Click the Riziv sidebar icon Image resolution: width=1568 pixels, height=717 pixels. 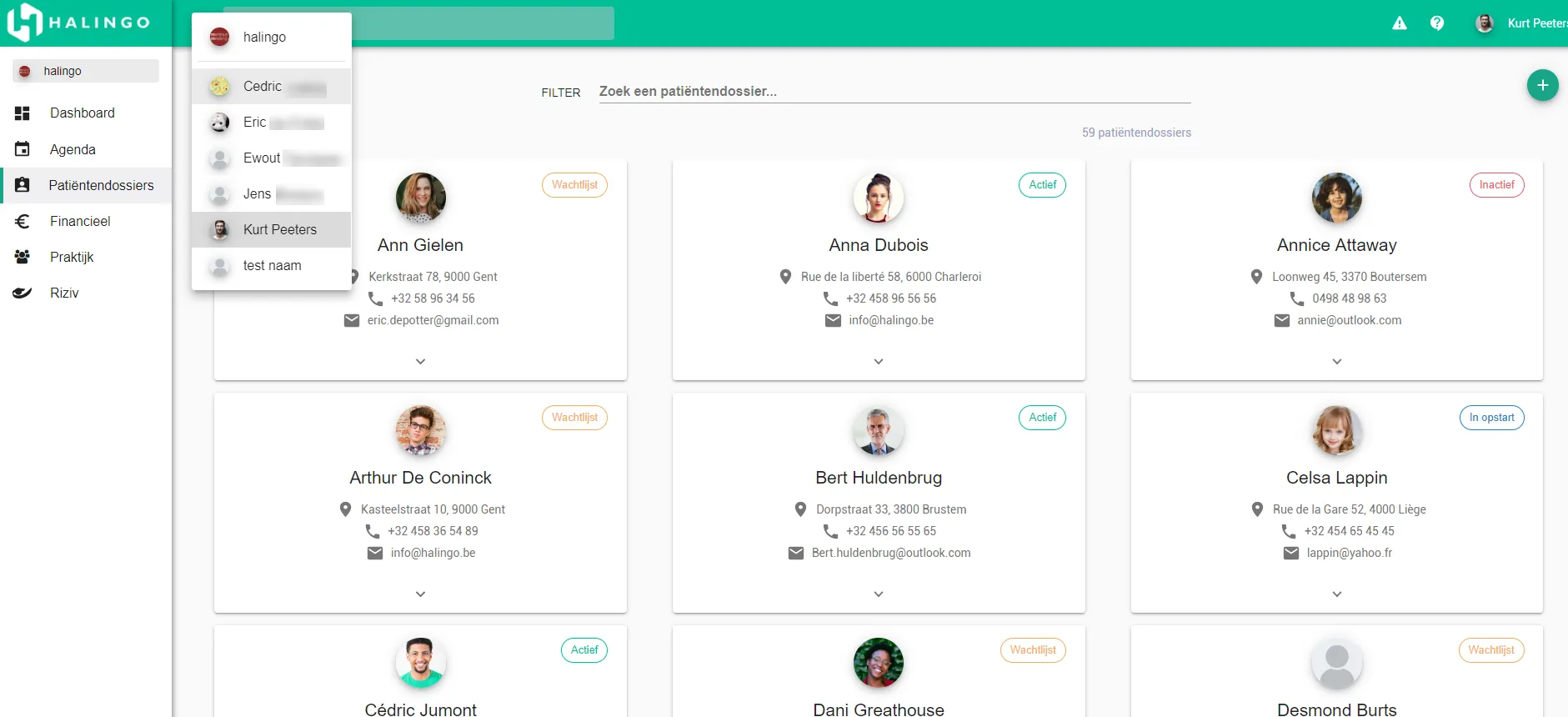click(x=23, y=293)
